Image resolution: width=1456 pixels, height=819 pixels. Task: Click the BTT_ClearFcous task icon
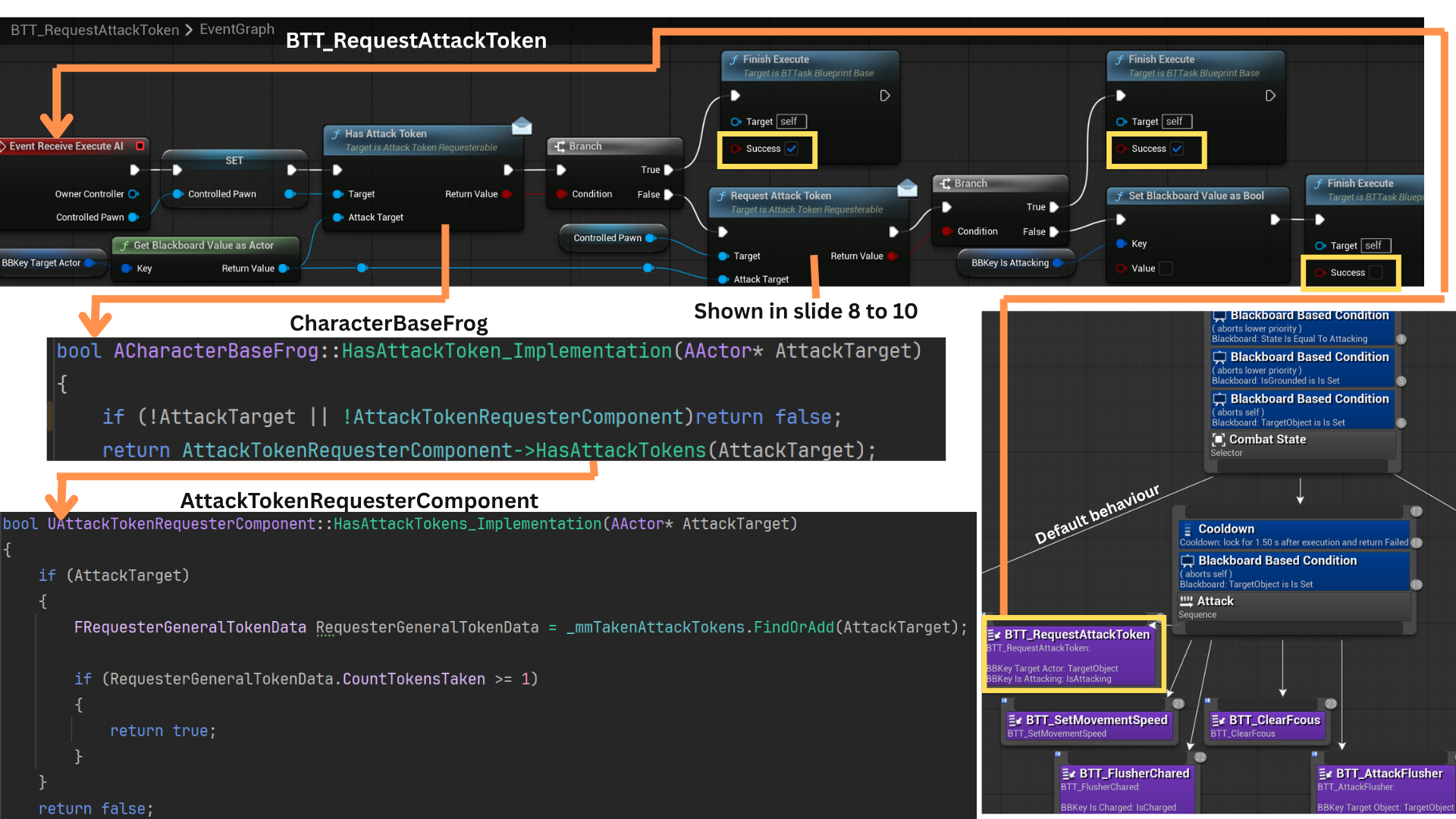point(1218,720)
